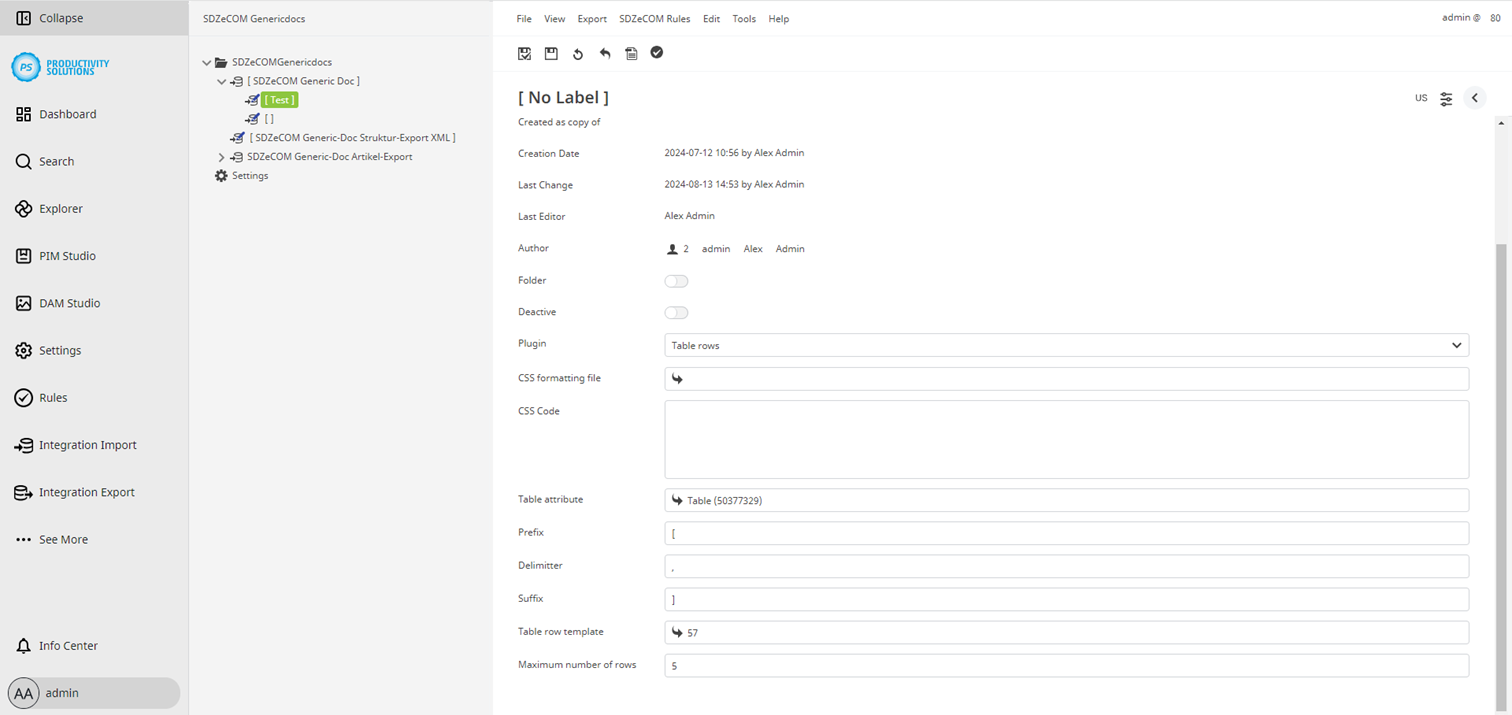Click the Refresh icon in the toolbar

[x=578, y=53]
